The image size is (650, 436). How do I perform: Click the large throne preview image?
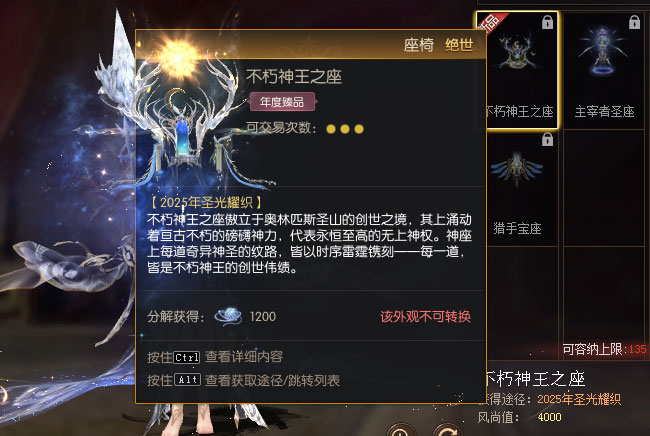187,120
